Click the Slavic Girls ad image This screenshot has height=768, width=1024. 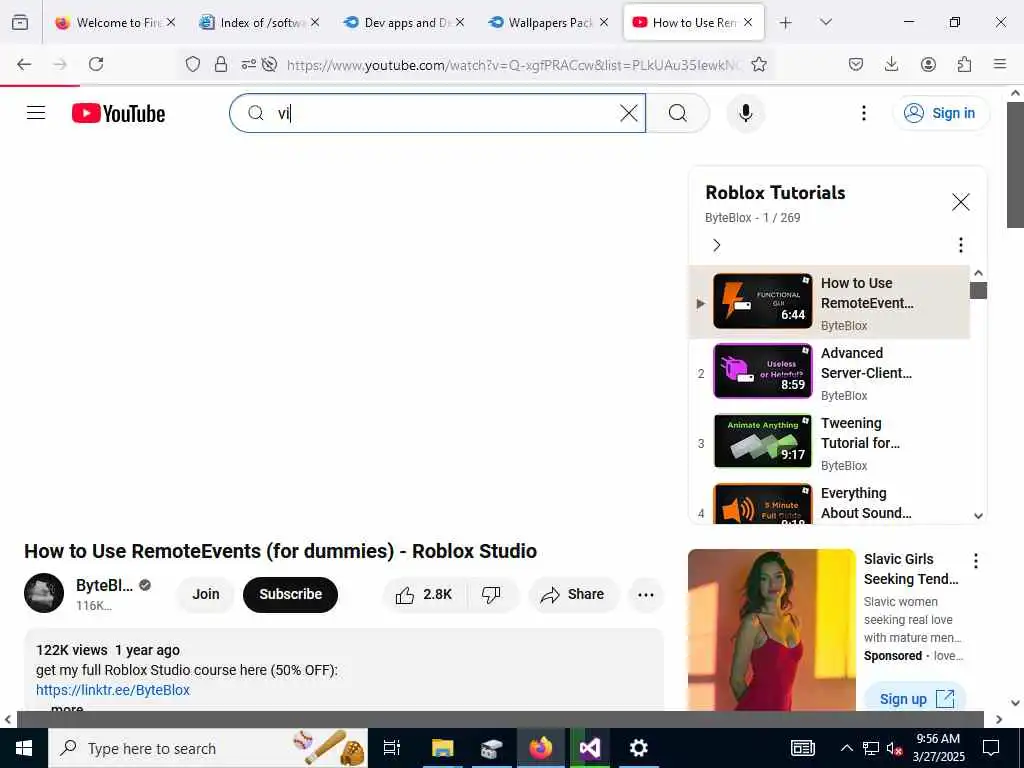click(771, 630)
